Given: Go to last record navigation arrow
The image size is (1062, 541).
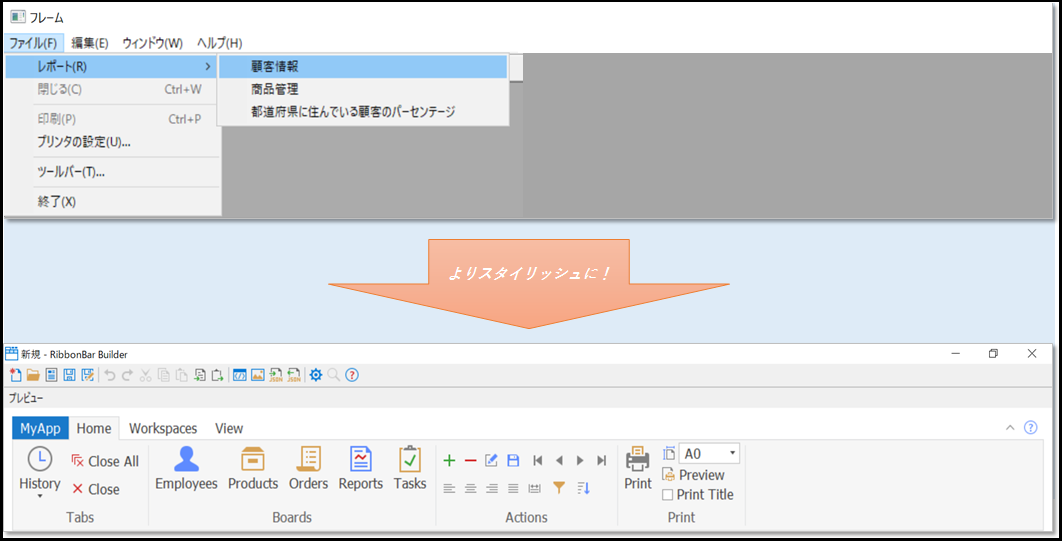Looking at the screenshot, I should pyautogui.click(x=601, y=461).
